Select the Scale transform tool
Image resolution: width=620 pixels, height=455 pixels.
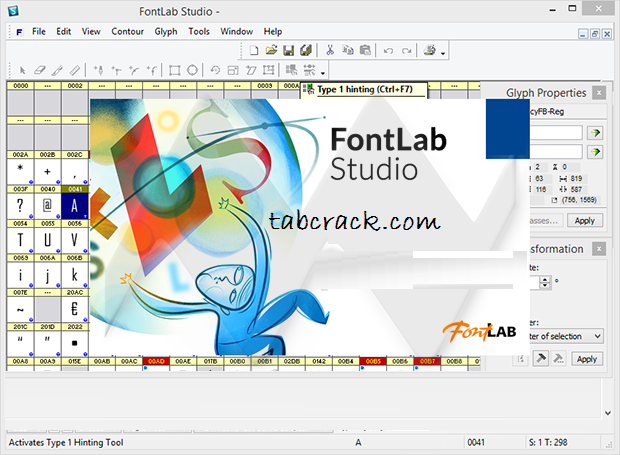point(233,70)
